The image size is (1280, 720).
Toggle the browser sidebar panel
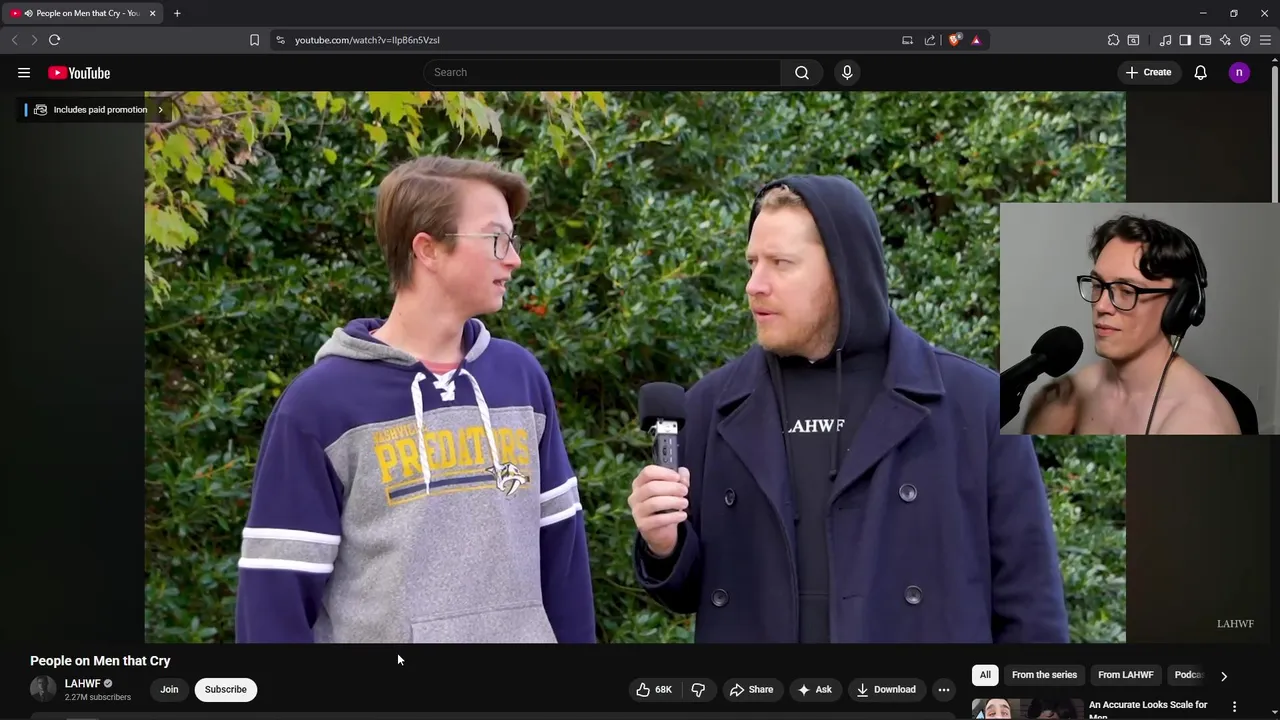click(1185, 40)
